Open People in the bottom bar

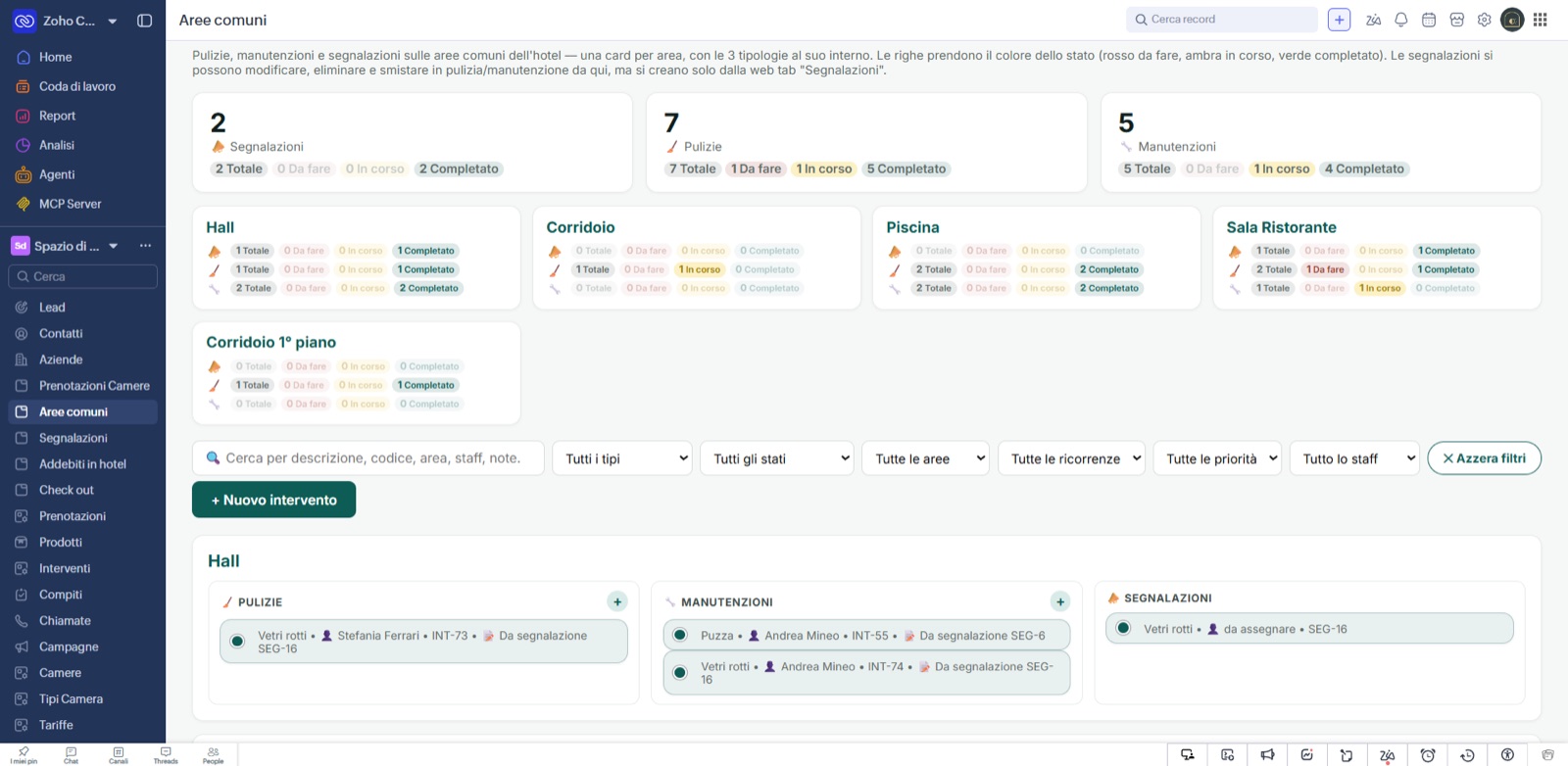[x=213, y=755]
